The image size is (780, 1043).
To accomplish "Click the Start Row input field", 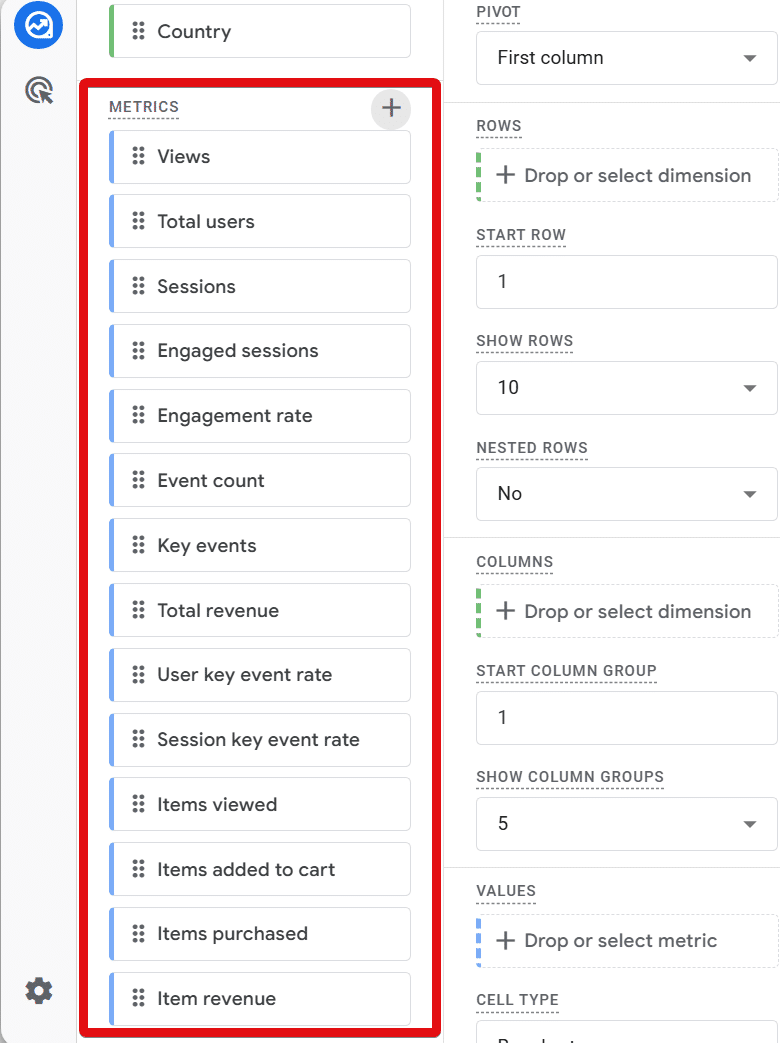I will pos(626,282).
